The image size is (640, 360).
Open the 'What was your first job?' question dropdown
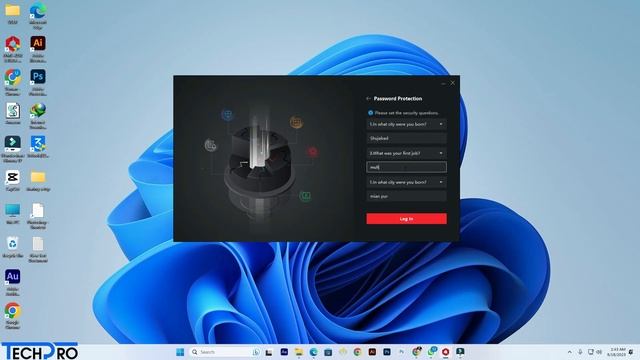point(406,153)
